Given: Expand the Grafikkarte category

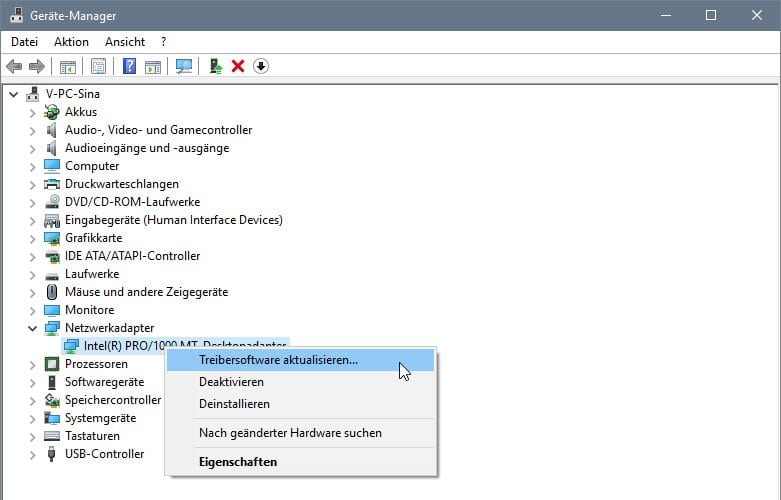Looking at the screenshot, I should point(32,239).
